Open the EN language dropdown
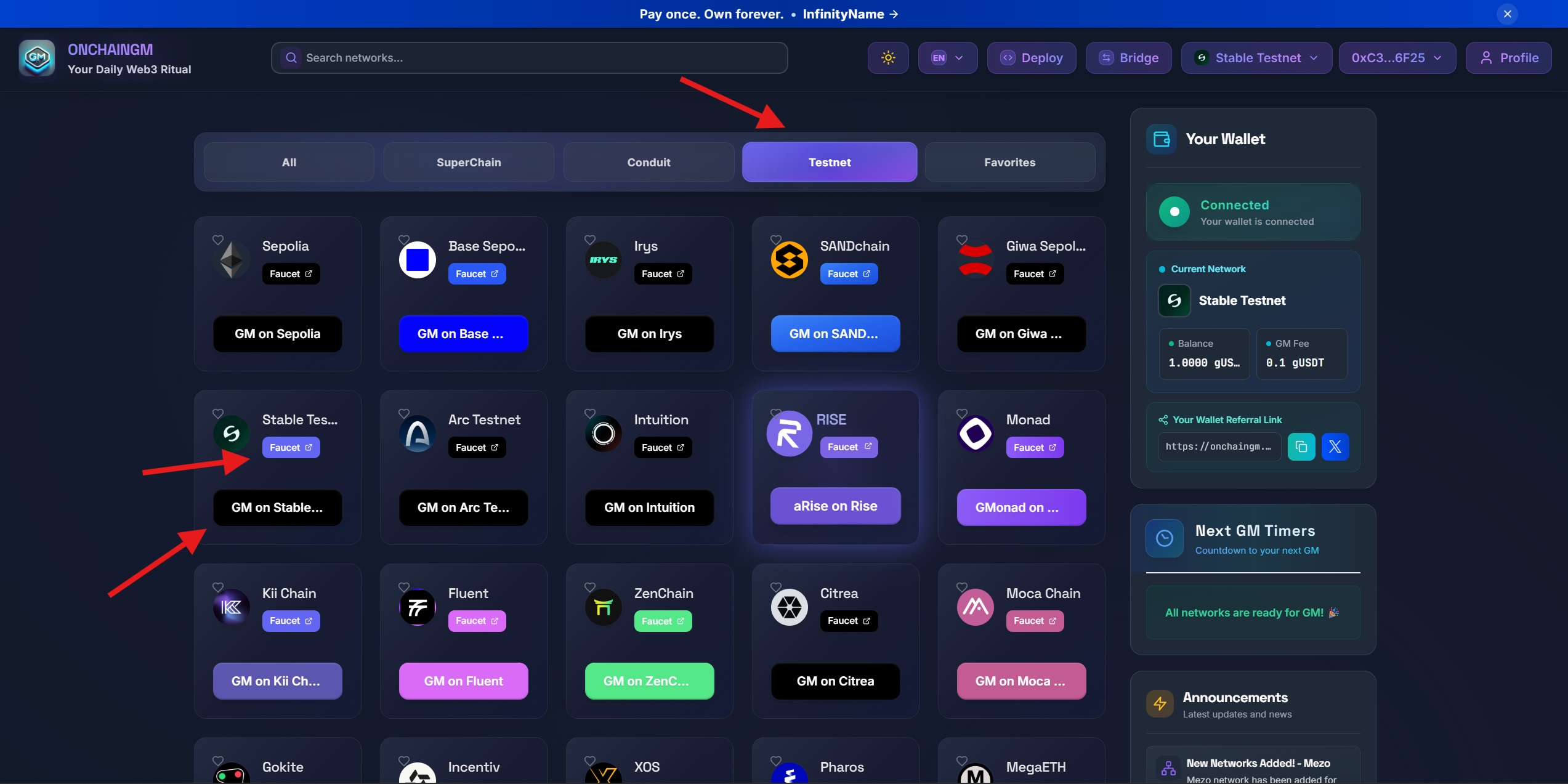The width and height of the screenshot is (1568, 784). pos(947,58)
